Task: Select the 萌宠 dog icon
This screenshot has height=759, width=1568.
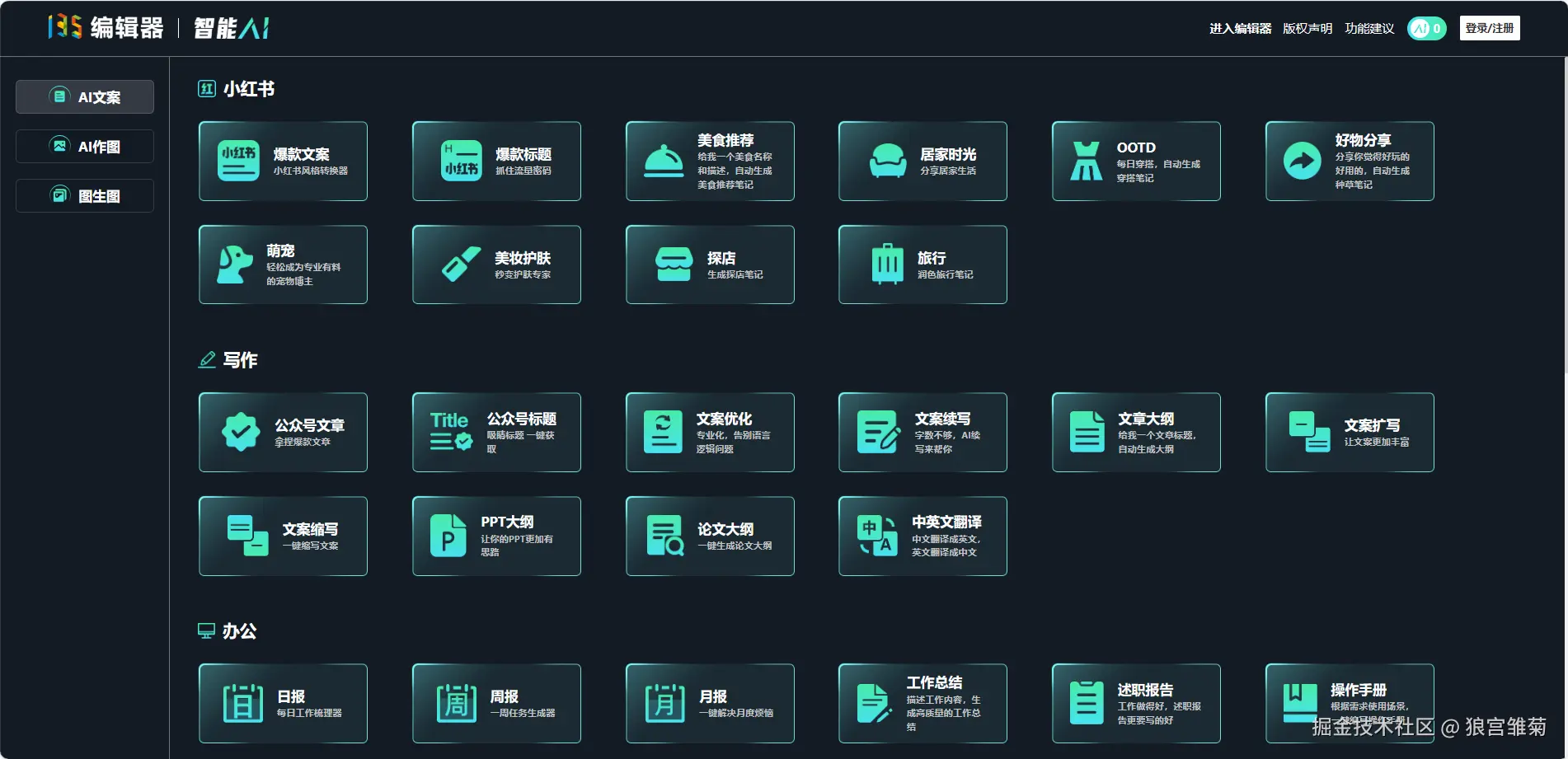Action: point(235,265)
